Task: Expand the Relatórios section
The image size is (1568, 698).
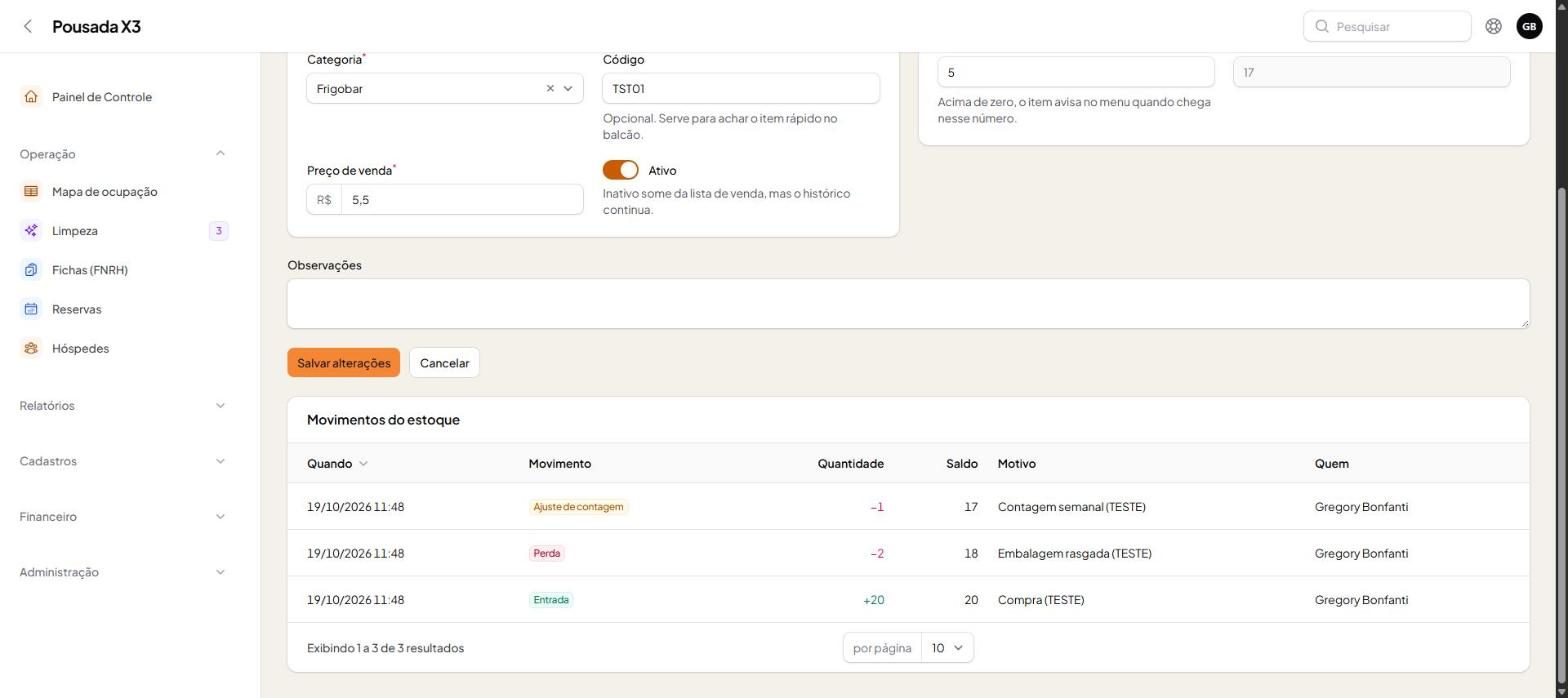Action: point(123,405)
